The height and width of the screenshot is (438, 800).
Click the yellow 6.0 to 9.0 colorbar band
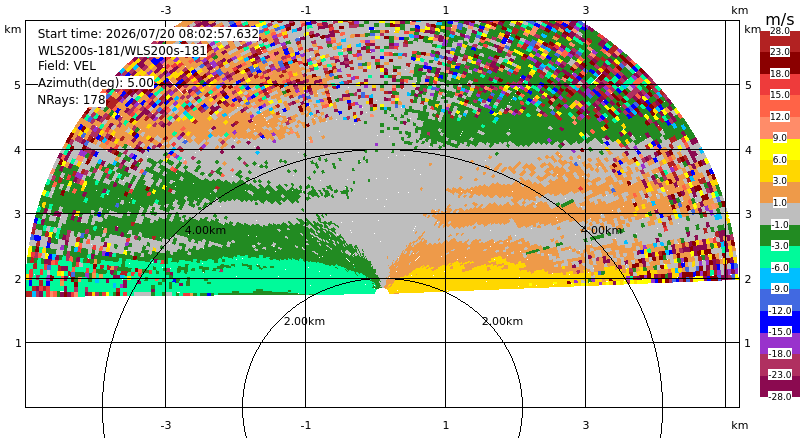(x=780, y=149)
